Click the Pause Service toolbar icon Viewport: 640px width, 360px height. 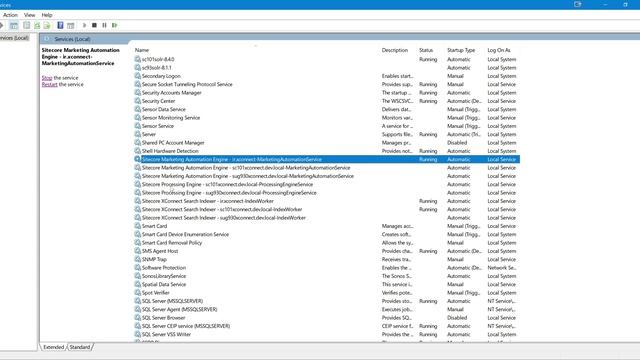pyautogui.click(x=104, y=25)
